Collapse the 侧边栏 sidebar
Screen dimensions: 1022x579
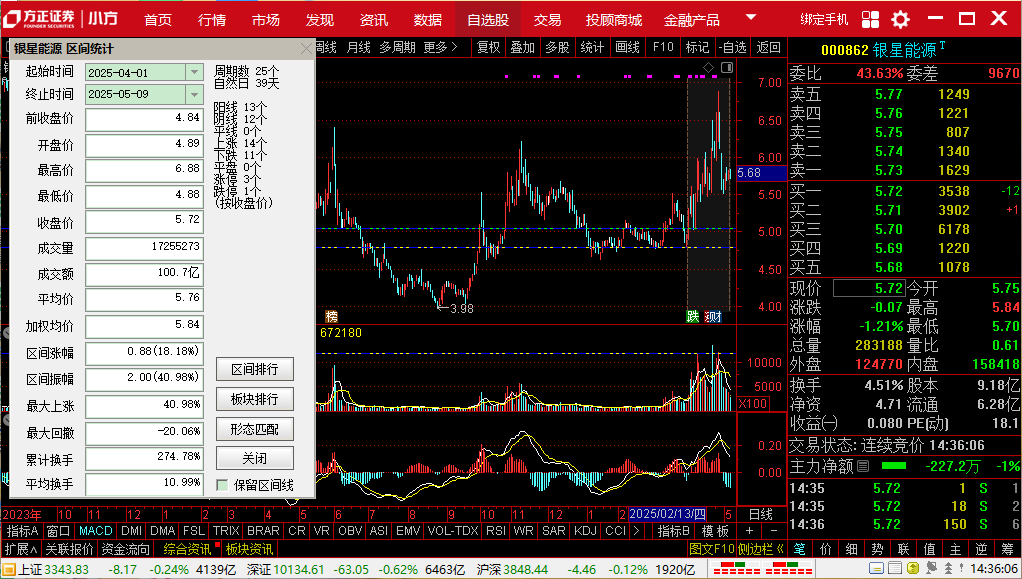(761, 549)
